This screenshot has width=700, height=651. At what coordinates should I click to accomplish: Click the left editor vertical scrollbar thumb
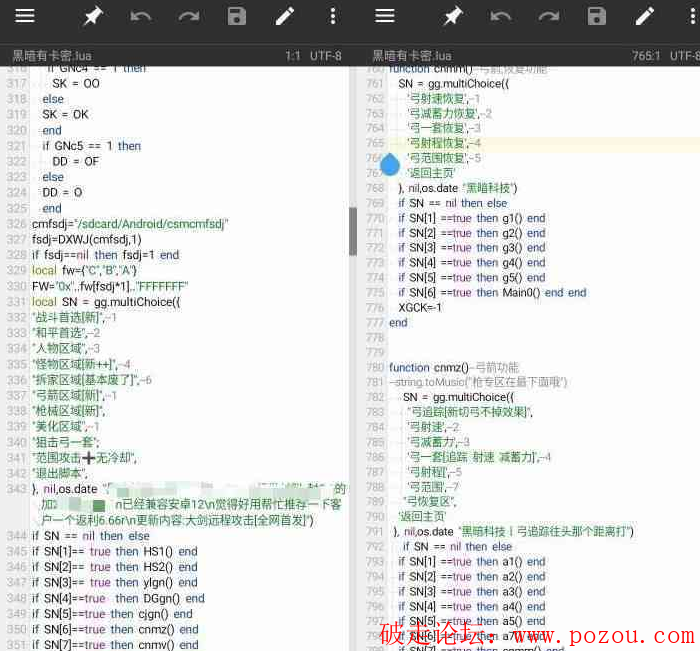pos(353,231)
